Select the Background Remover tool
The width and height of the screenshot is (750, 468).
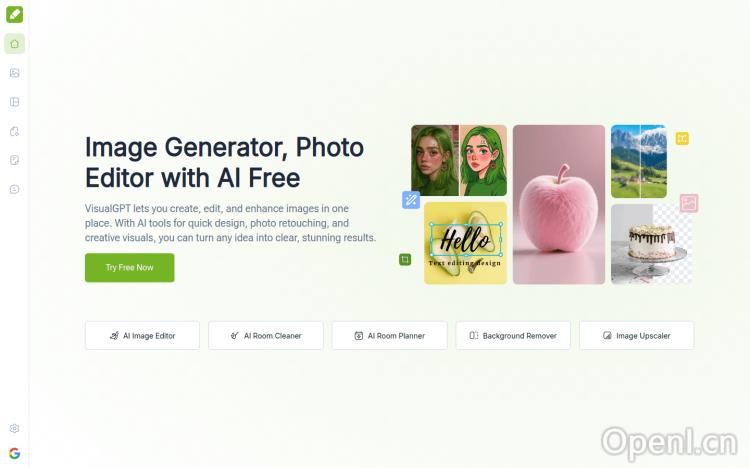pos(513,335)
